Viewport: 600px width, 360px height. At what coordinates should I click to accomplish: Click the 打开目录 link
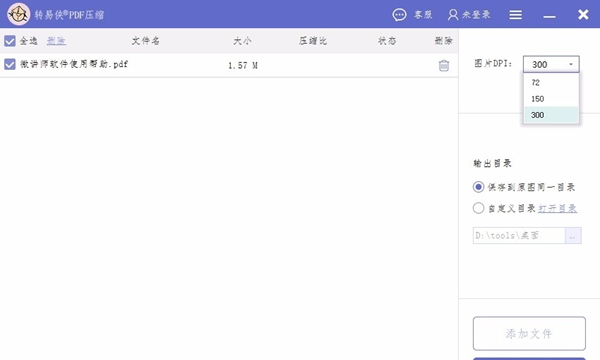pyautogui.click(x=558, y=208)
